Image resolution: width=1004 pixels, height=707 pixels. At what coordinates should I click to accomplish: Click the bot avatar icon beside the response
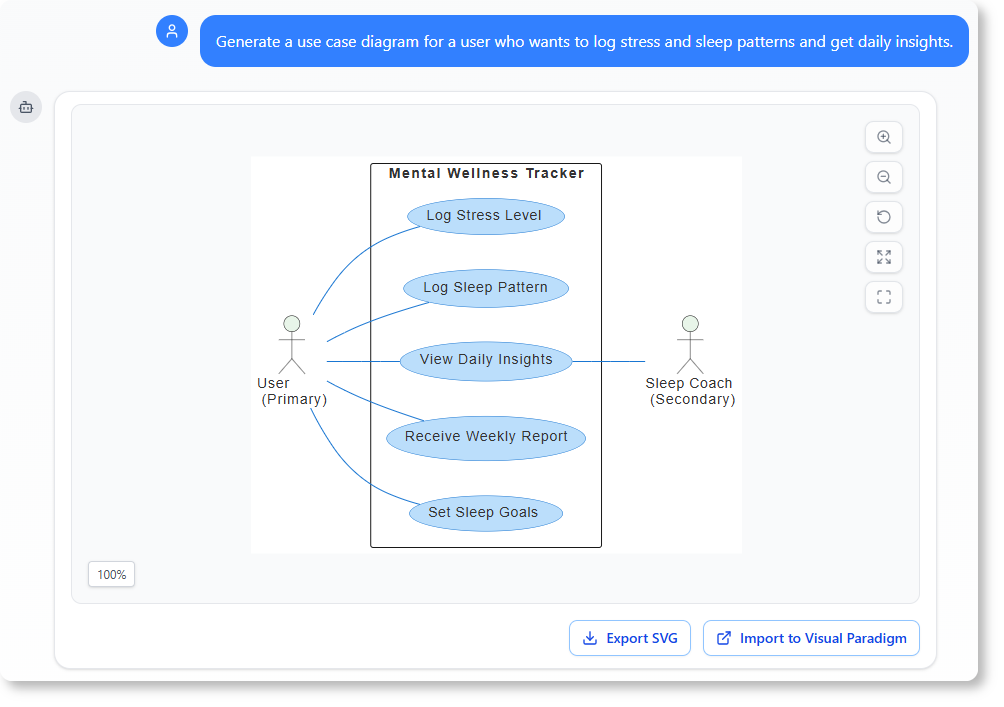click(26, 107)
